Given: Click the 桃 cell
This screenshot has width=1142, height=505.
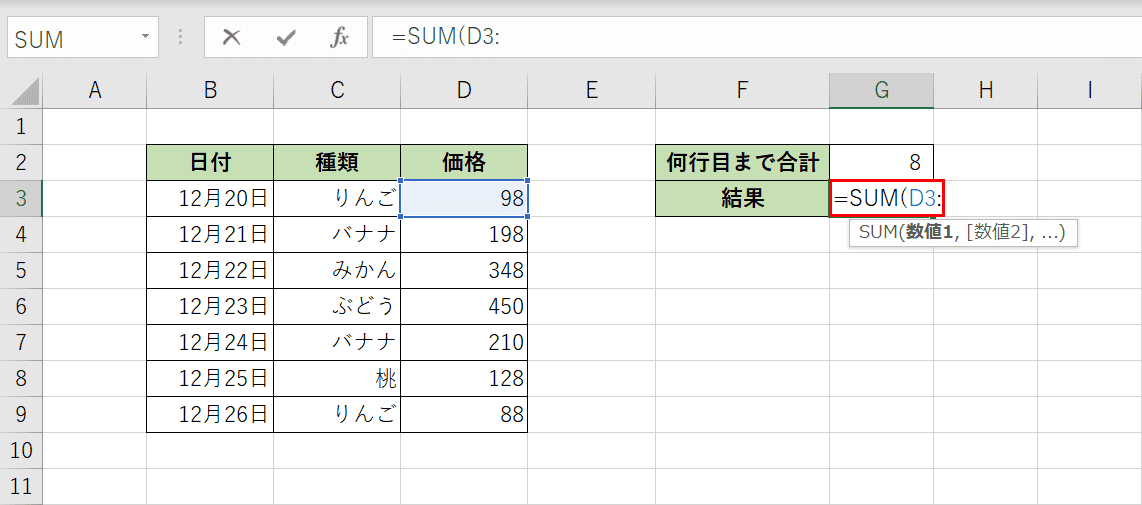Looking at the screenshot, I should [x=336, y=378].
